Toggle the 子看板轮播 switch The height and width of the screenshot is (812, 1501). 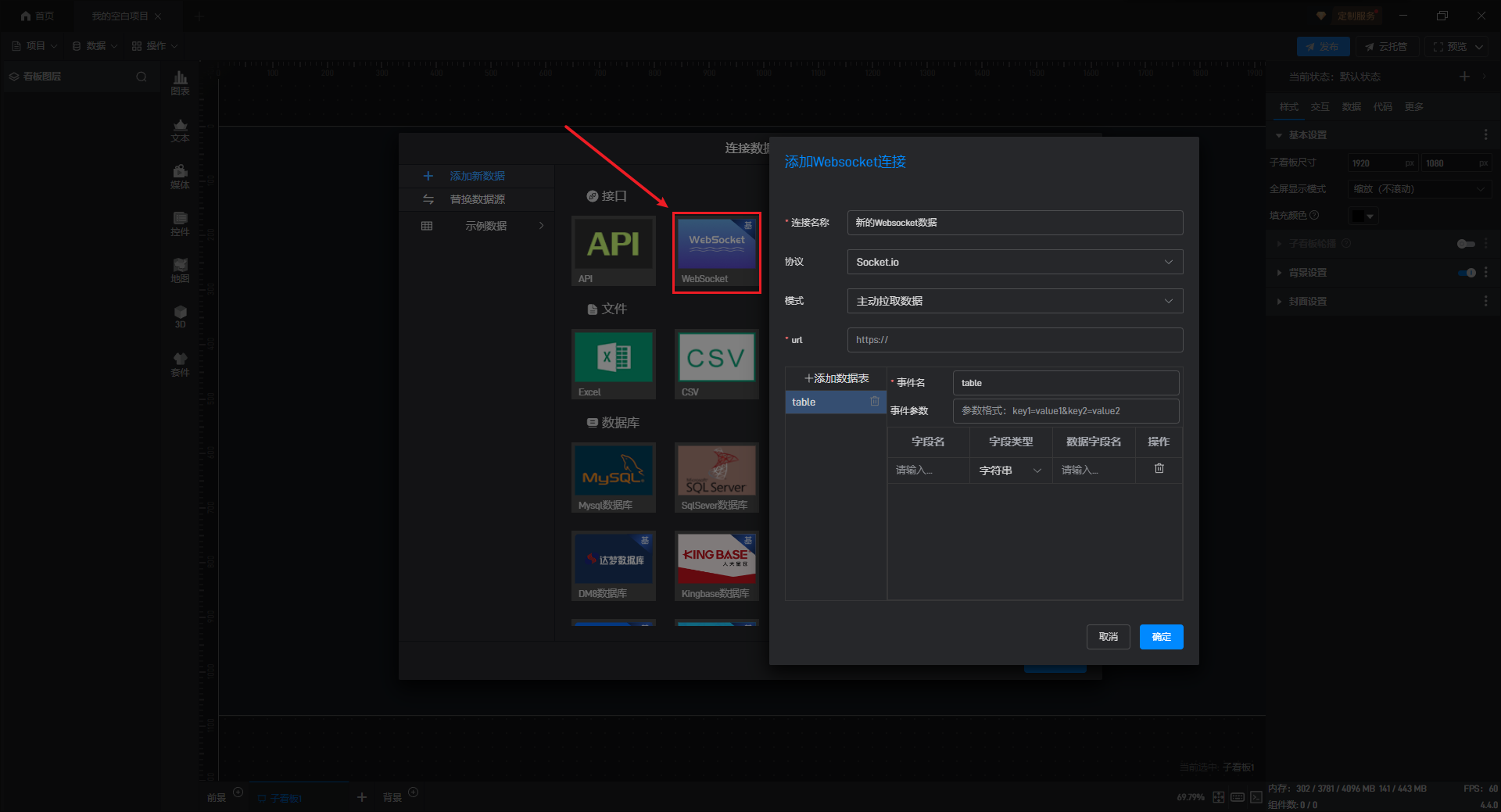1466,244
